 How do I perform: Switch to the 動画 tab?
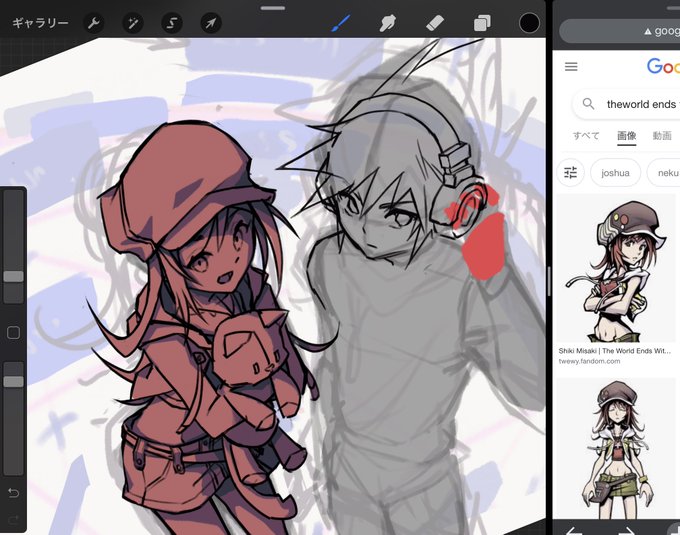pyautogui.click(x=662, y=136)
